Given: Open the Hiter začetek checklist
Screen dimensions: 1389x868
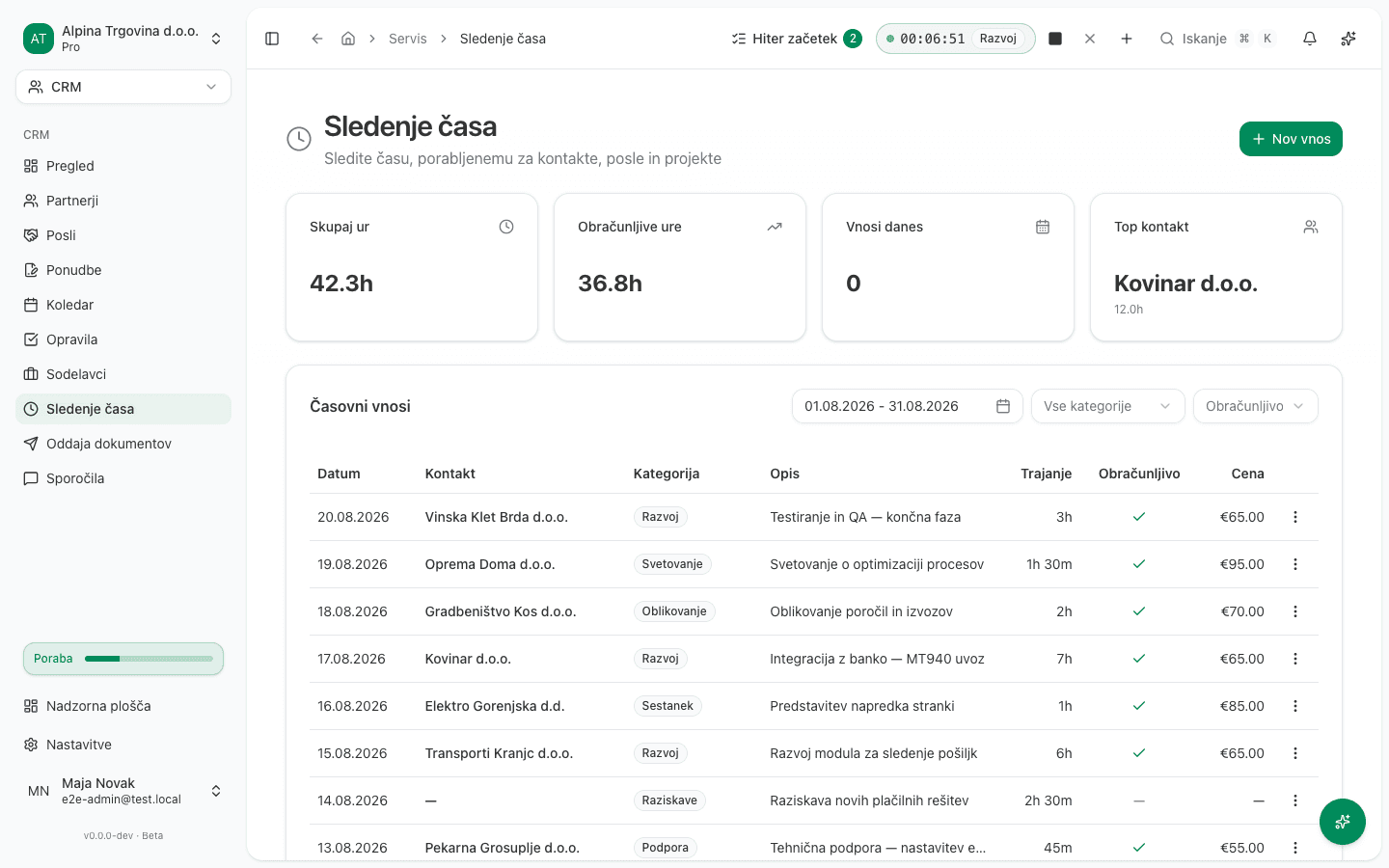Looking at the screenshot, I should pos(796,39).
